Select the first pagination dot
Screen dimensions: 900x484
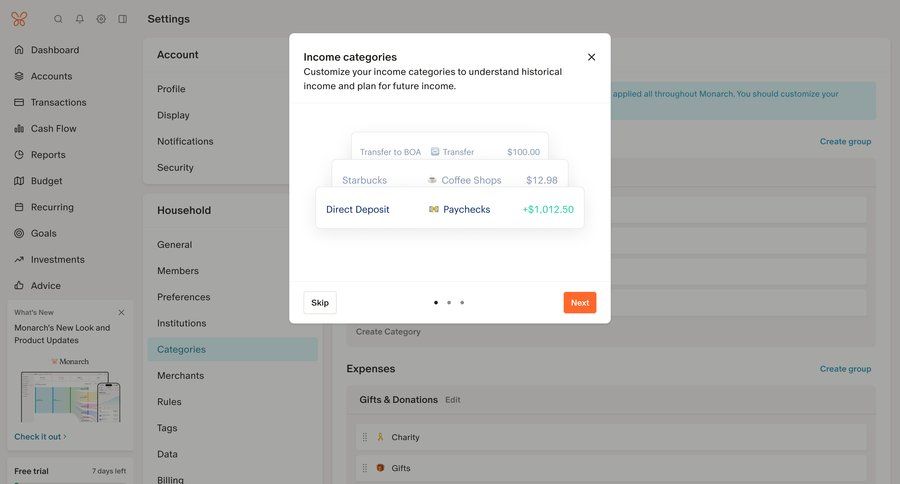(436, 303)
